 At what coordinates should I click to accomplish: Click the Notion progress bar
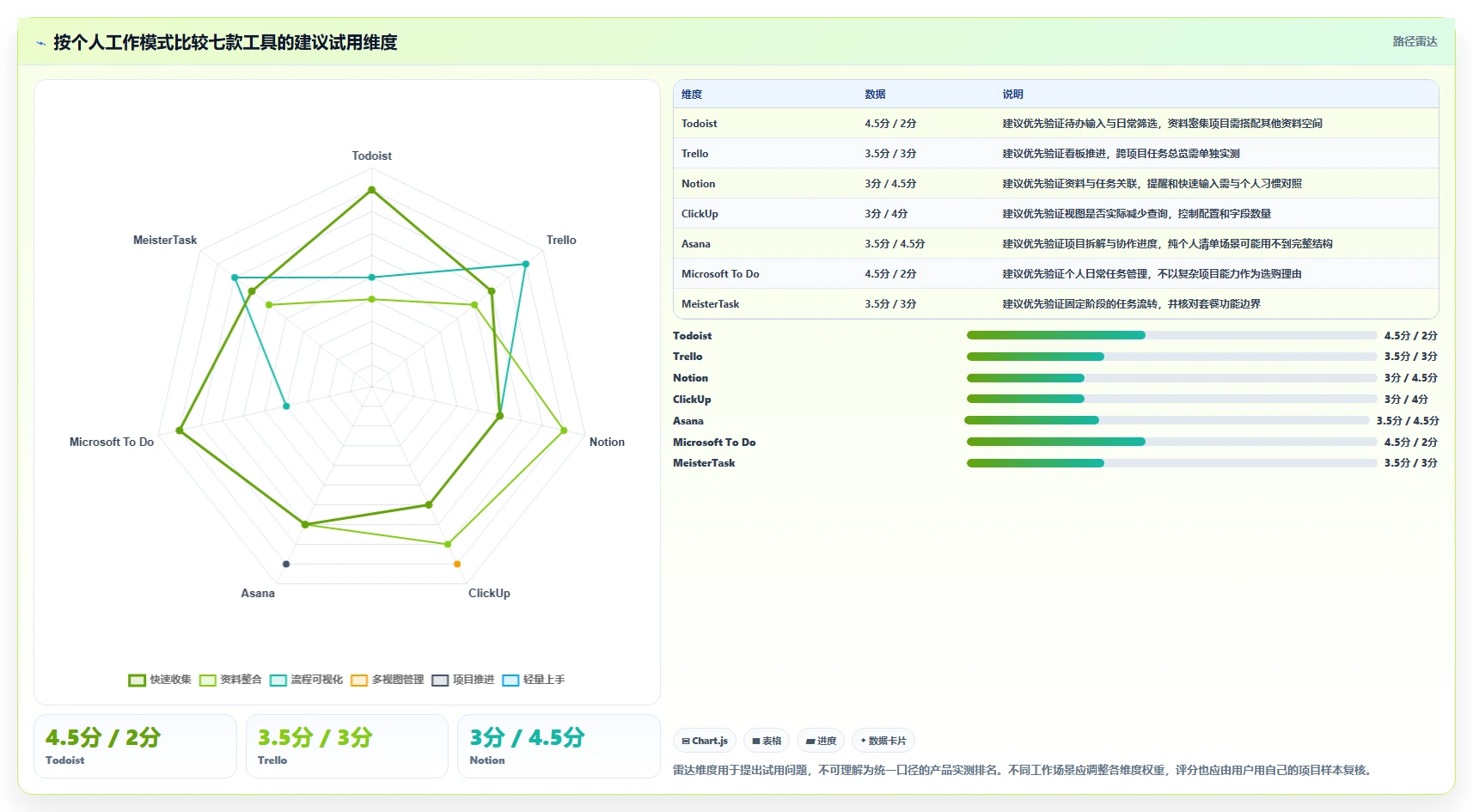tap(1171, 378)
